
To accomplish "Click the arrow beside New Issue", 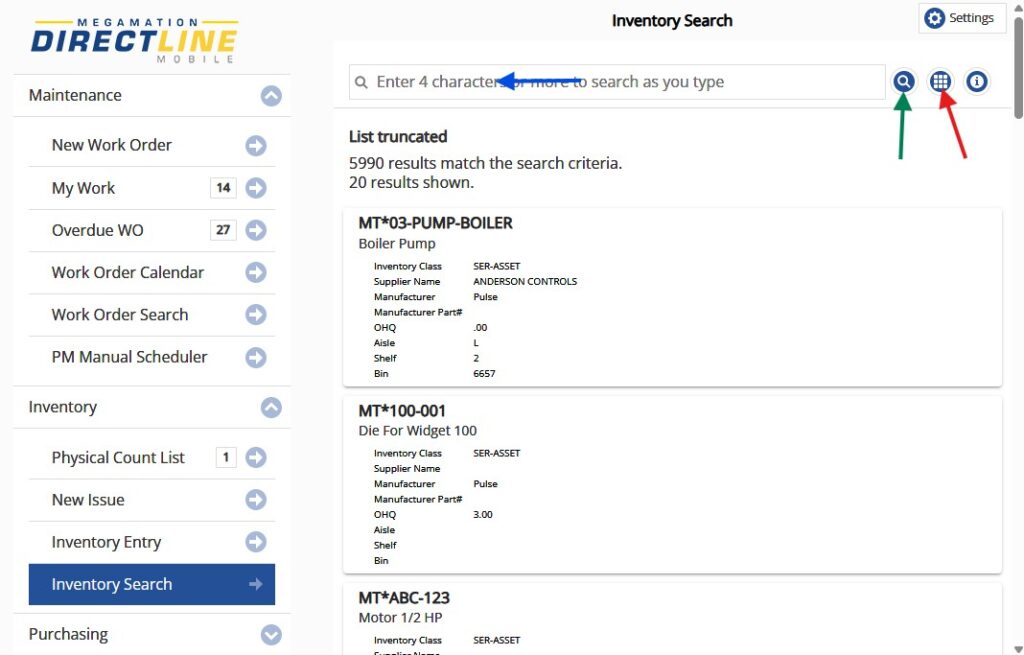I will [x=256, y=500].
